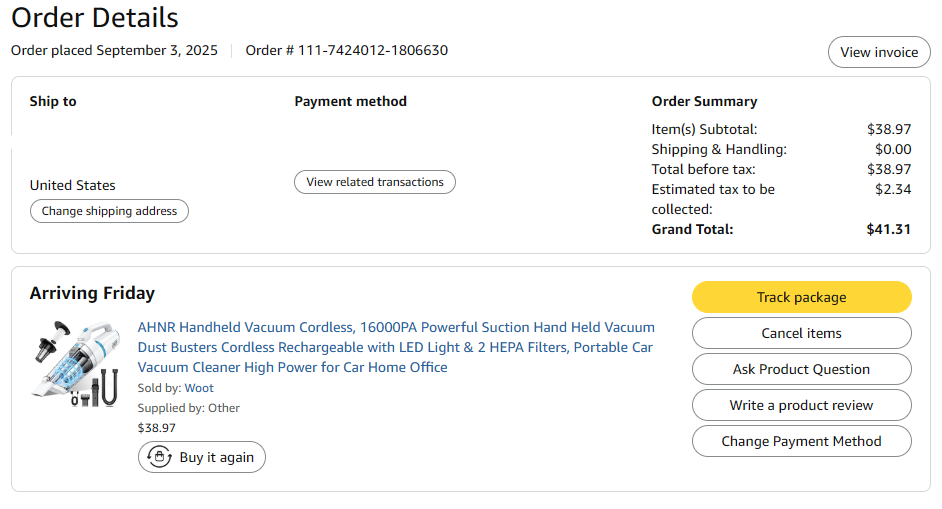Open the AHNR Handheld Vacuum product link

(396, 347)
